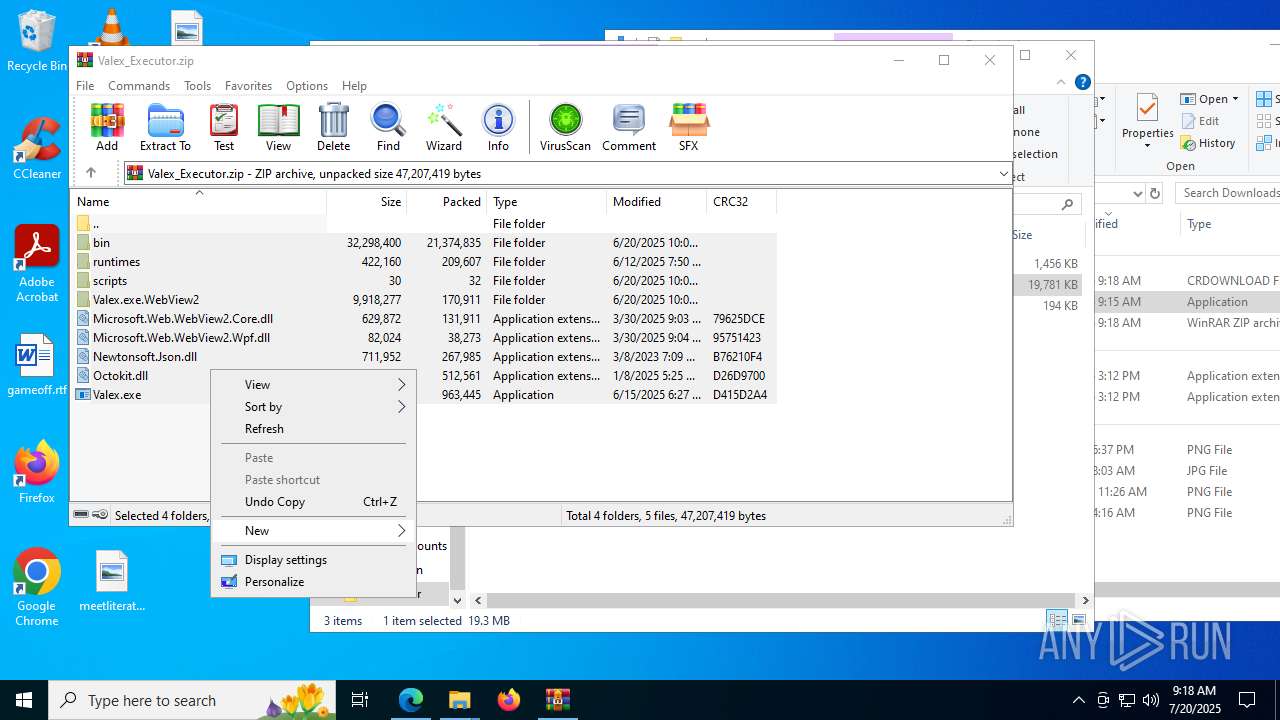1280x720 pixels.
Task: Click the Add toolbar icon in WinRAR
Action: pyautogui.click(x=107, y=127)
